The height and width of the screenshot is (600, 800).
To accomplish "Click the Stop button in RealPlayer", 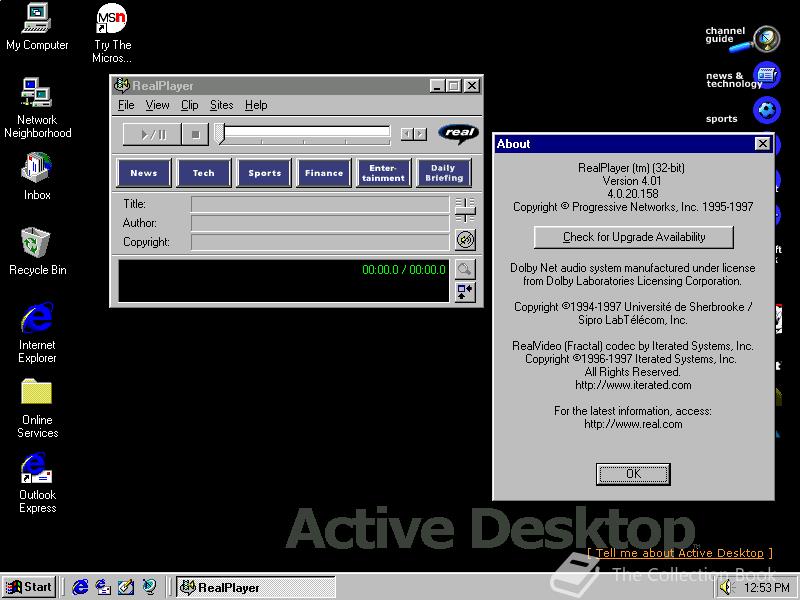I will tap(195, 135).
